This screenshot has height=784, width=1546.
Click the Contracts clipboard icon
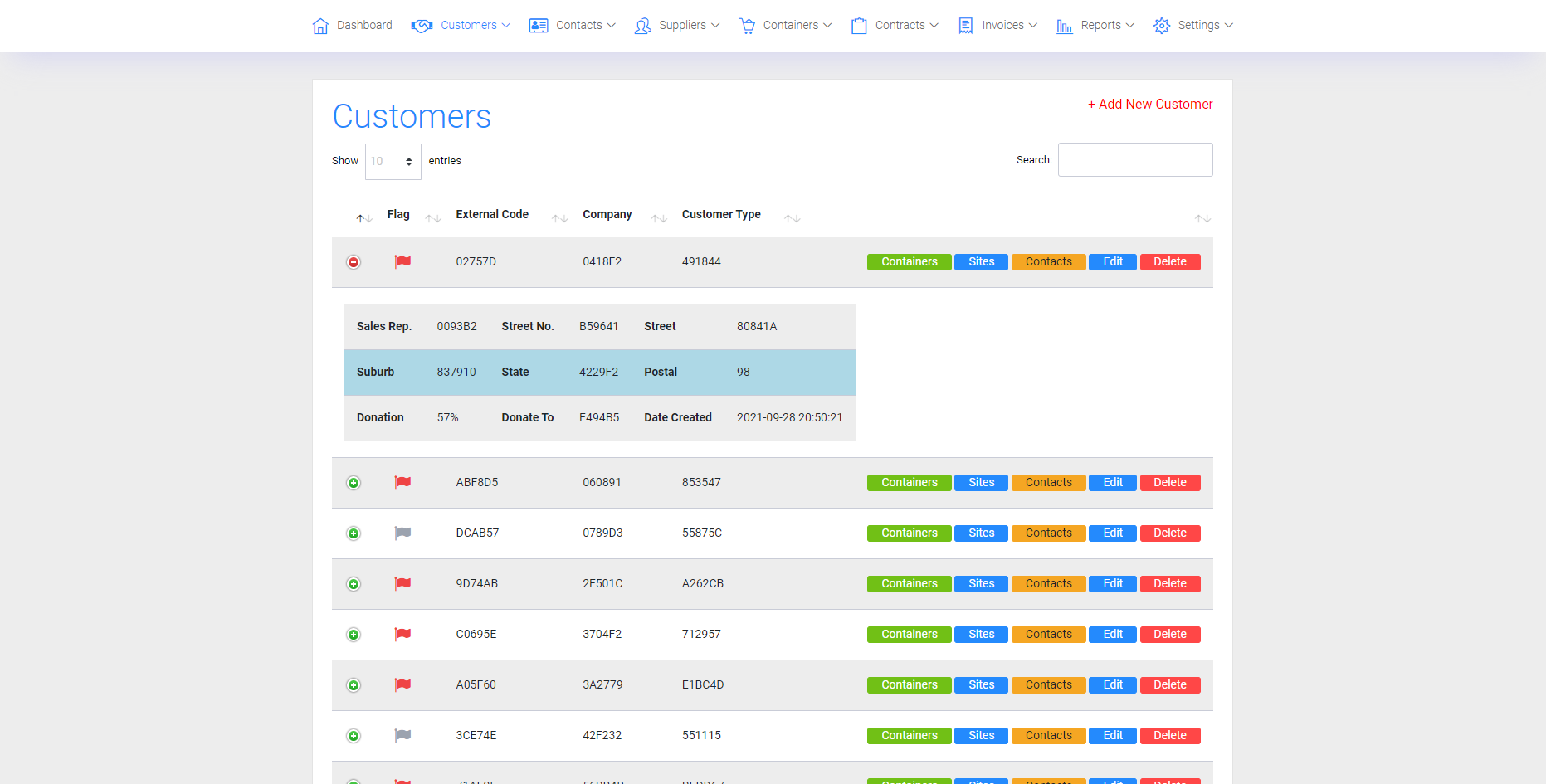[859, 26]
